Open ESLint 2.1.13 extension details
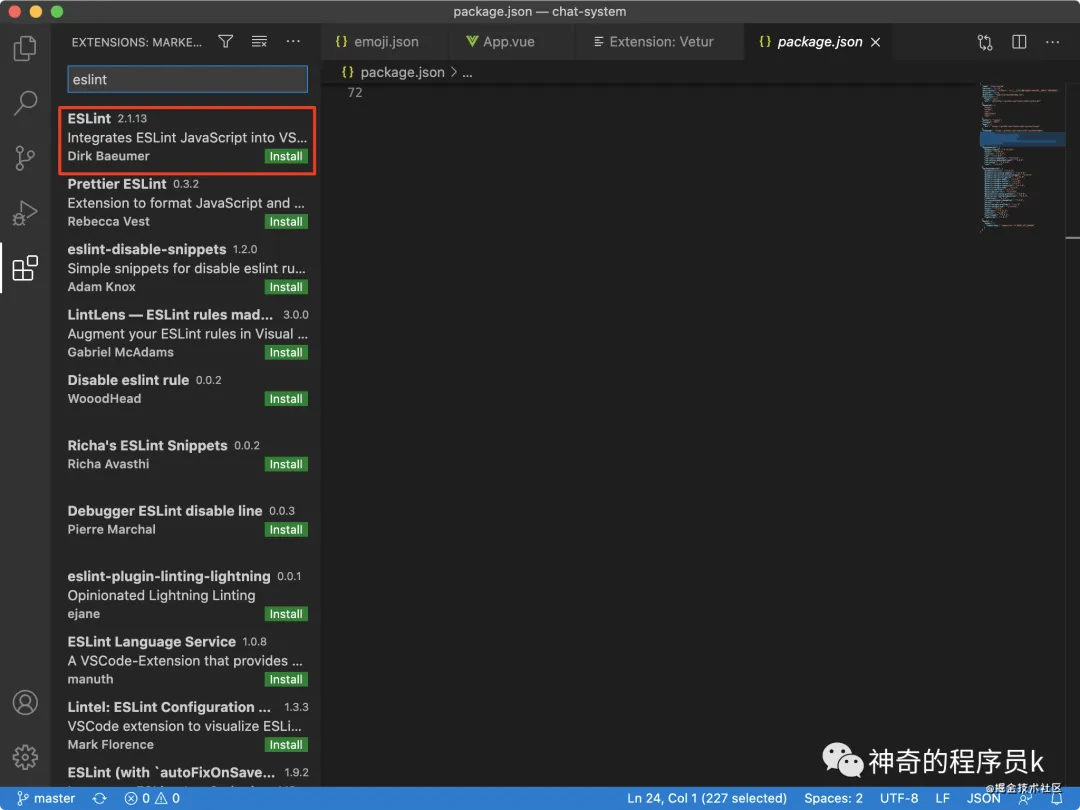 187,138
